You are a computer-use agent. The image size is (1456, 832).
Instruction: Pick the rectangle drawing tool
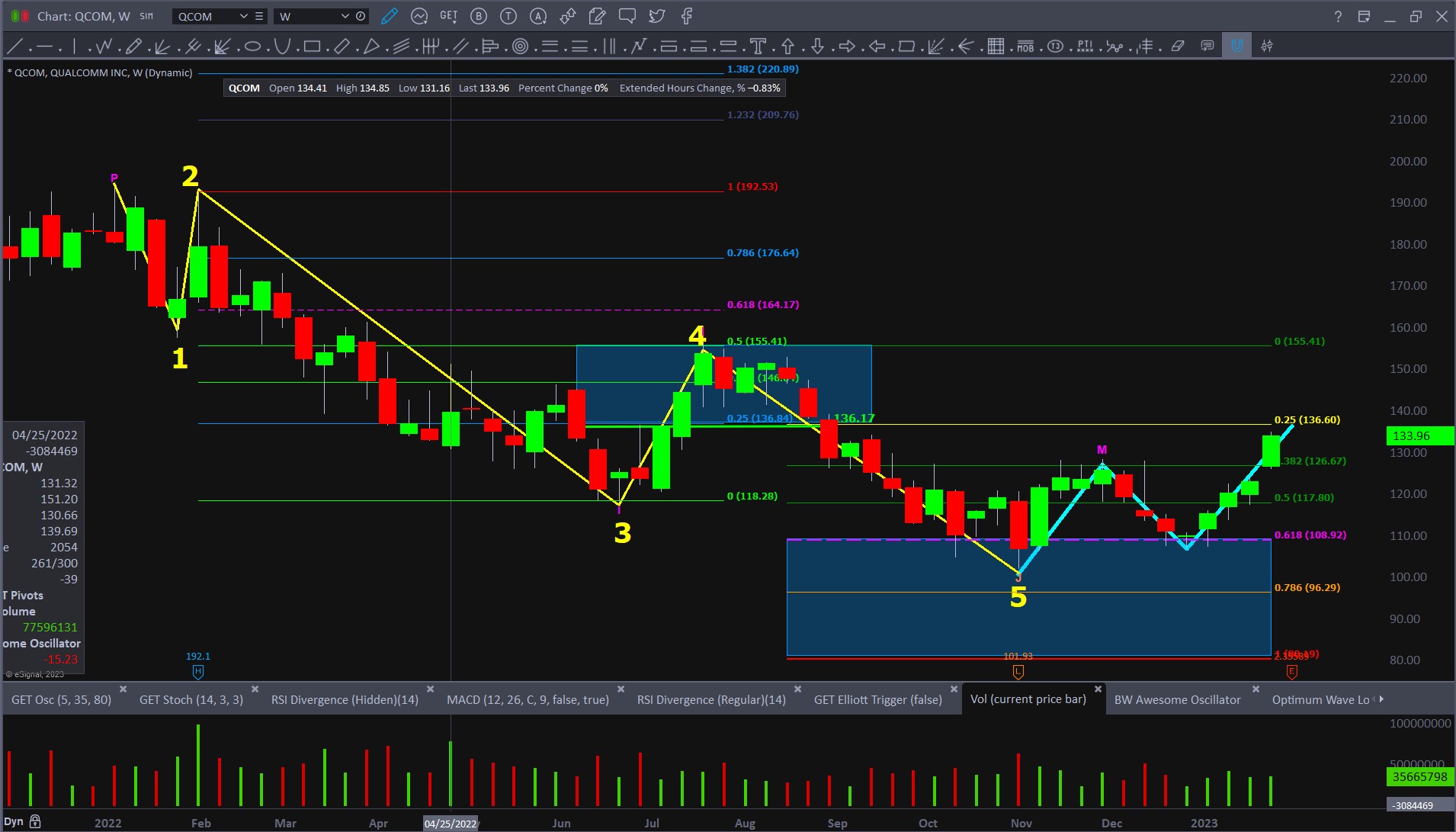(312, 47)
